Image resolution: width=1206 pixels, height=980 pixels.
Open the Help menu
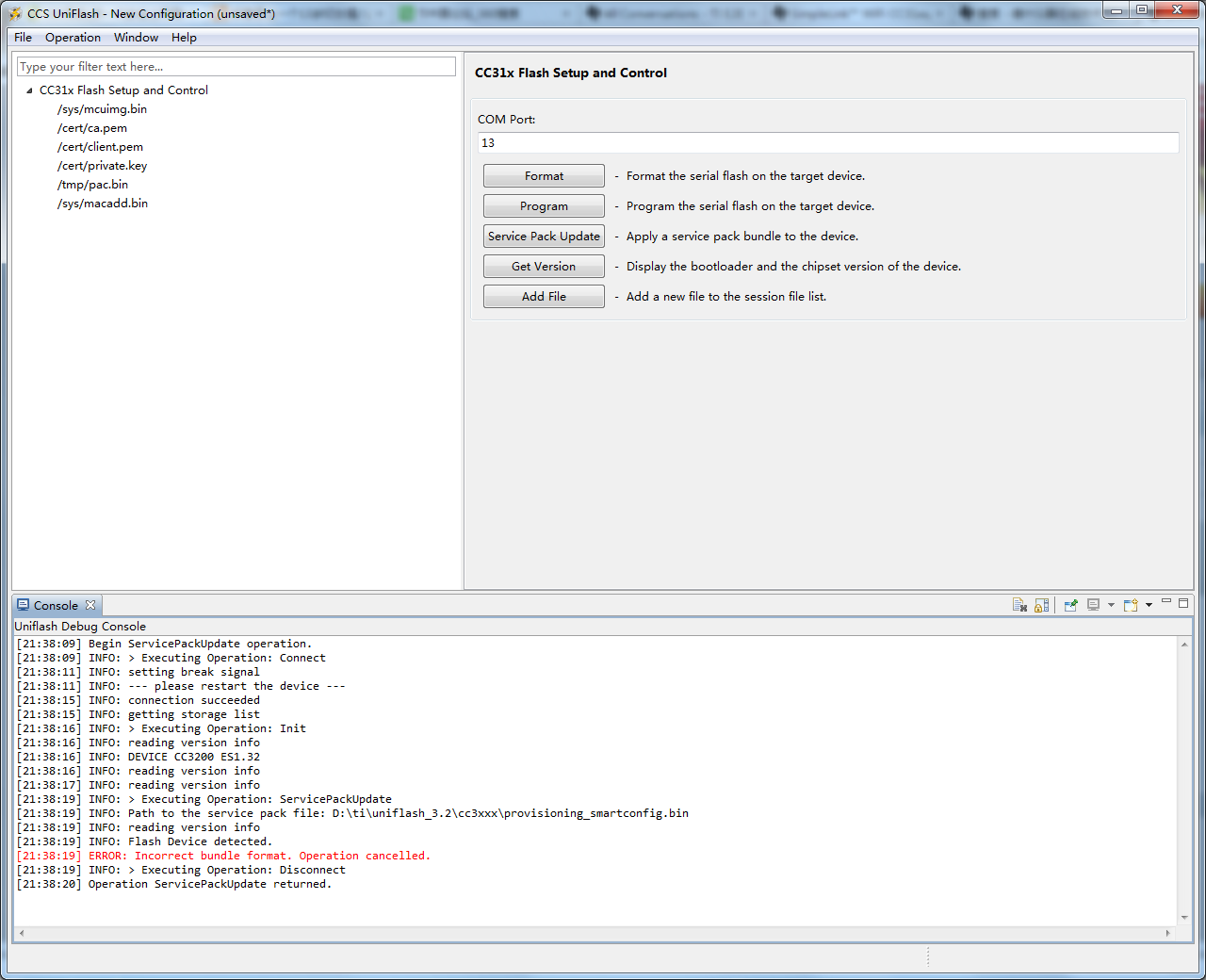pyautogui.click(x=184, y=38)
